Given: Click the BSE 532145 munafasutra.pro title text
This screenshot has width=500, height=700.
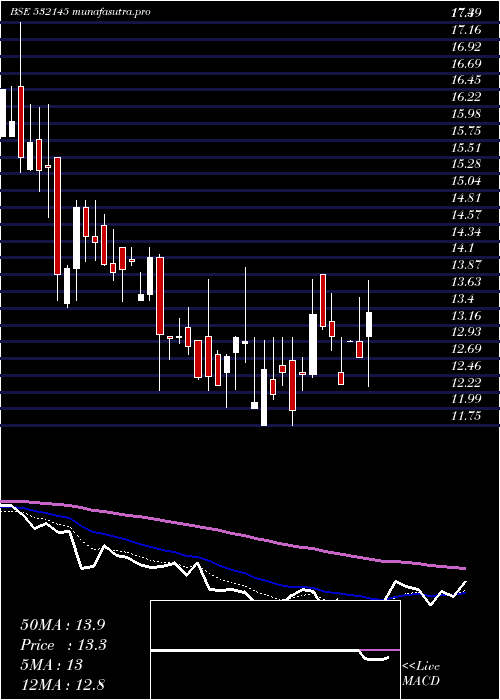Looking at the screenshot, I should coord(80,12).
